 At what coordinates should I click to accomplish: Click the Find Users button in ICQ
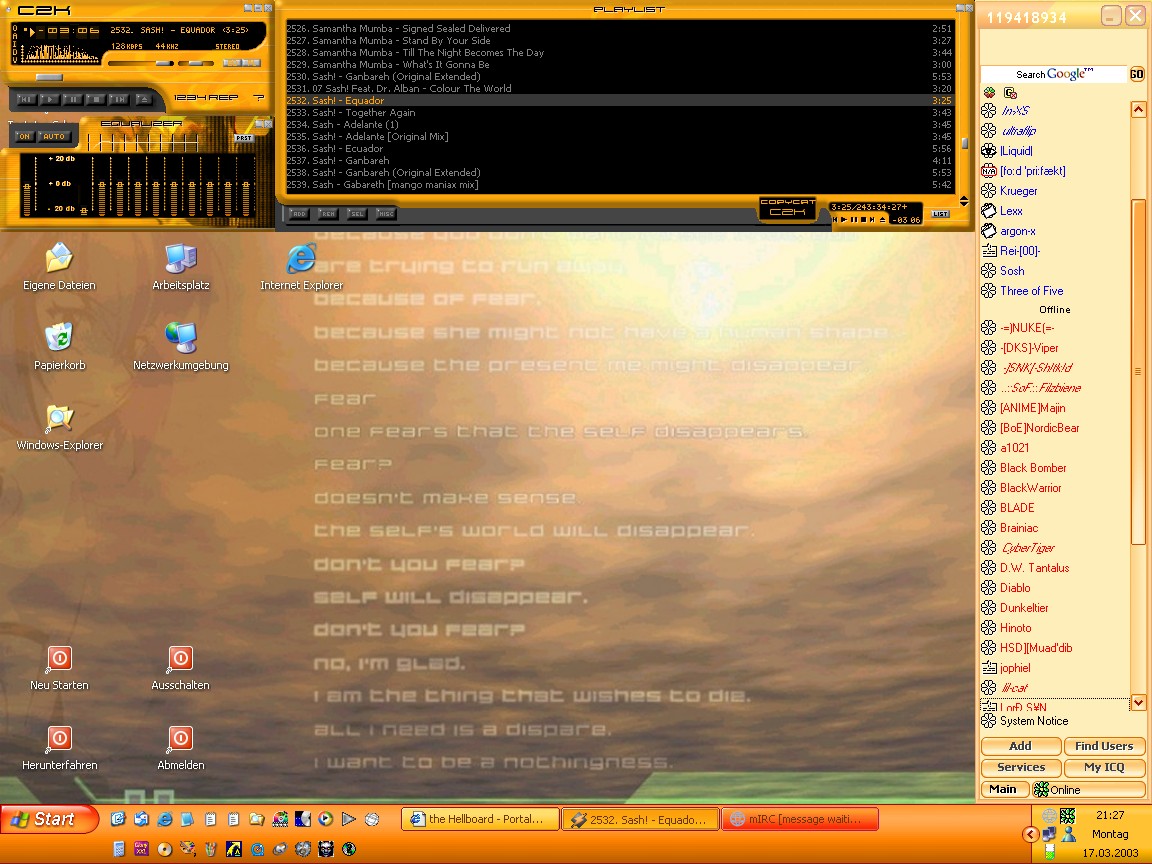[1103, 746]
